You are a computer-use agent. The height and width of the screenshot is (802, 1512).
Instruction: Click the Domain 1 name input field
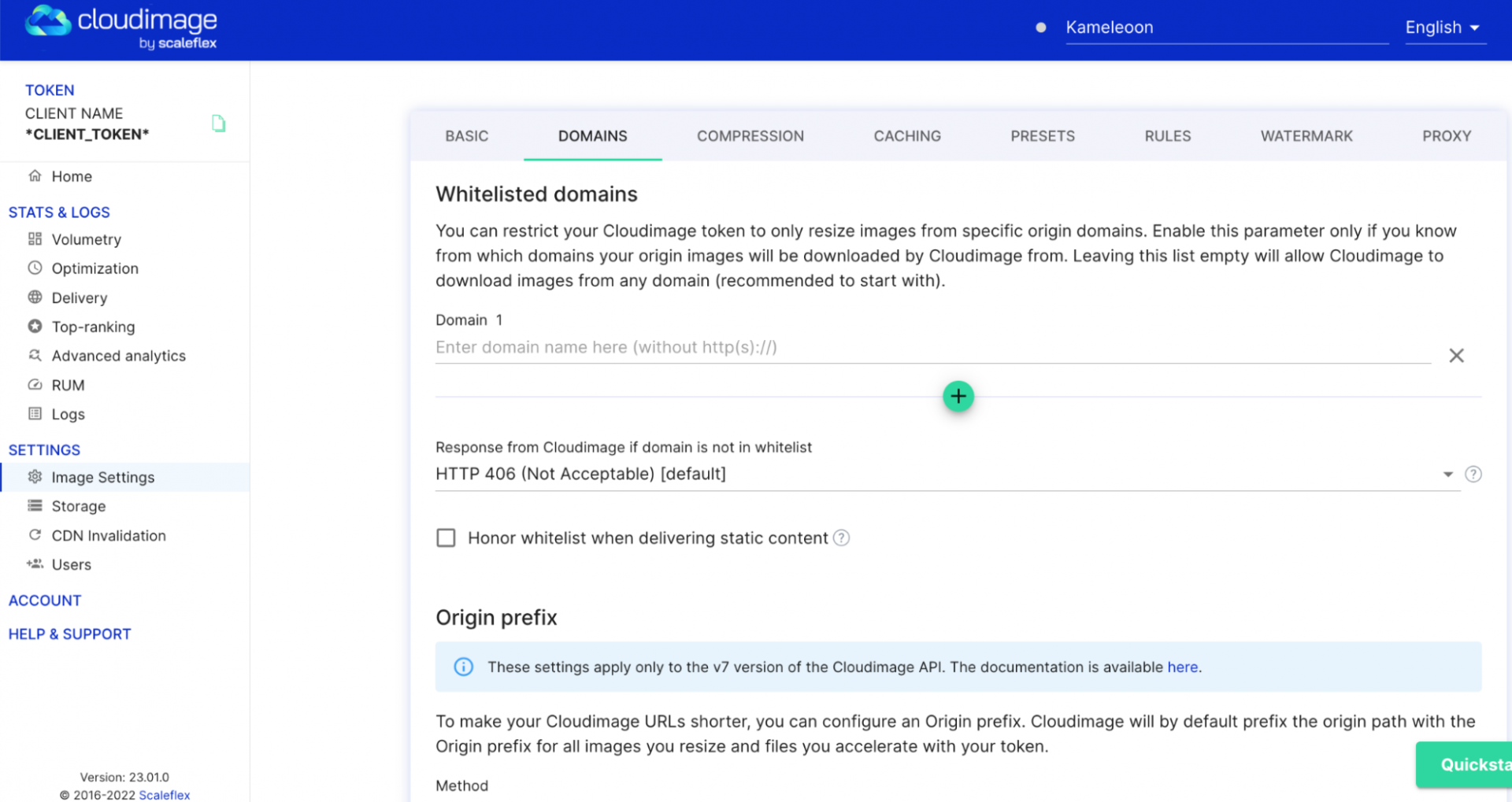(x=932, y=348)
